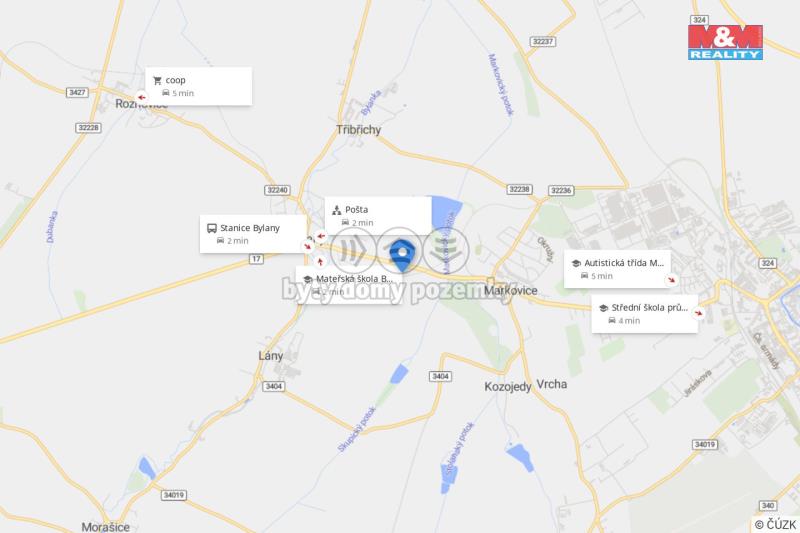Click the Lány village label

270,356
